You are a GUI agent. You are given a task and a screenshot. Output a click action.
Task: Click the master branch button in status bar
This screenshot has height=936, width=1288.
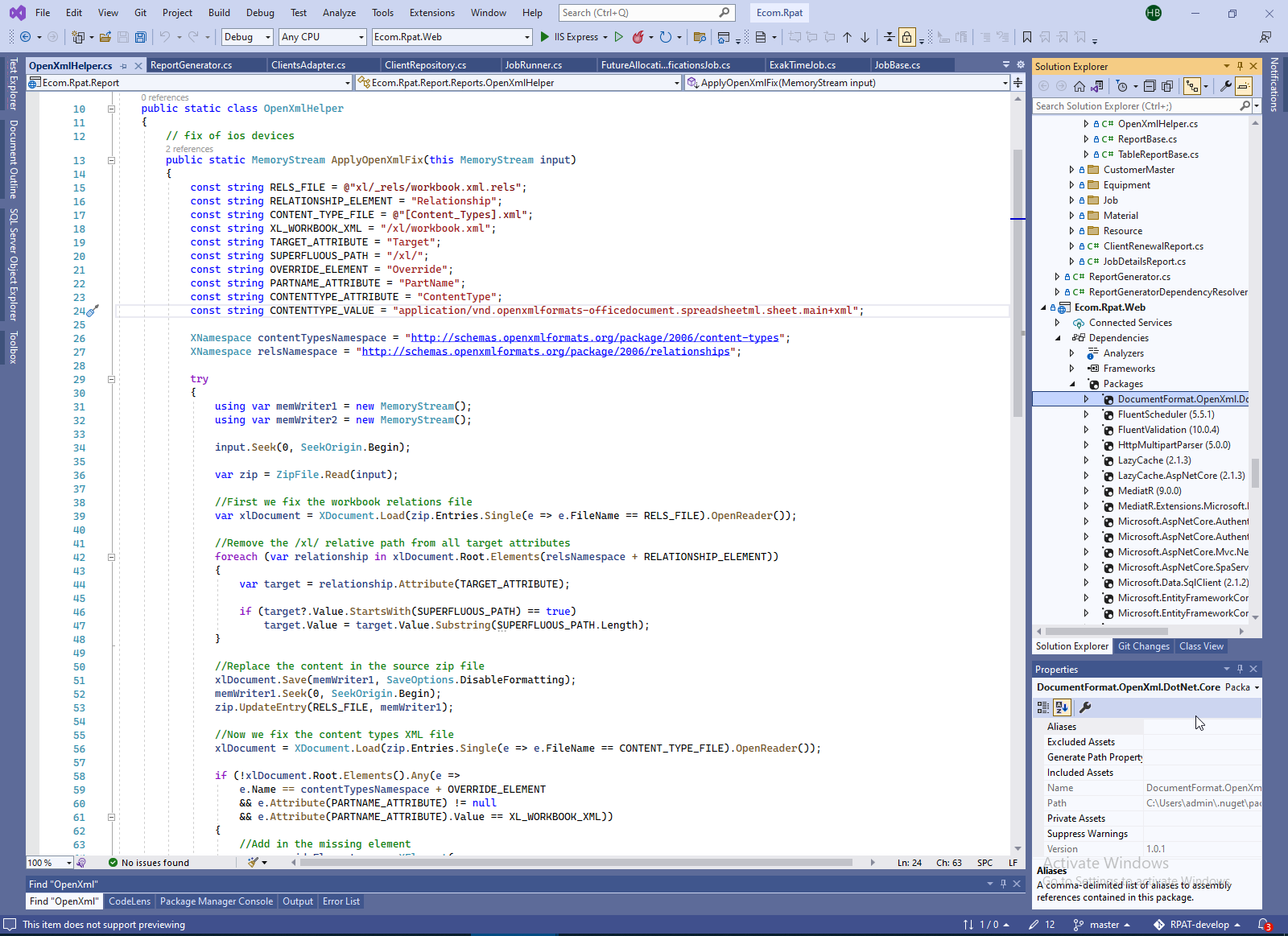pos(1103,925)
